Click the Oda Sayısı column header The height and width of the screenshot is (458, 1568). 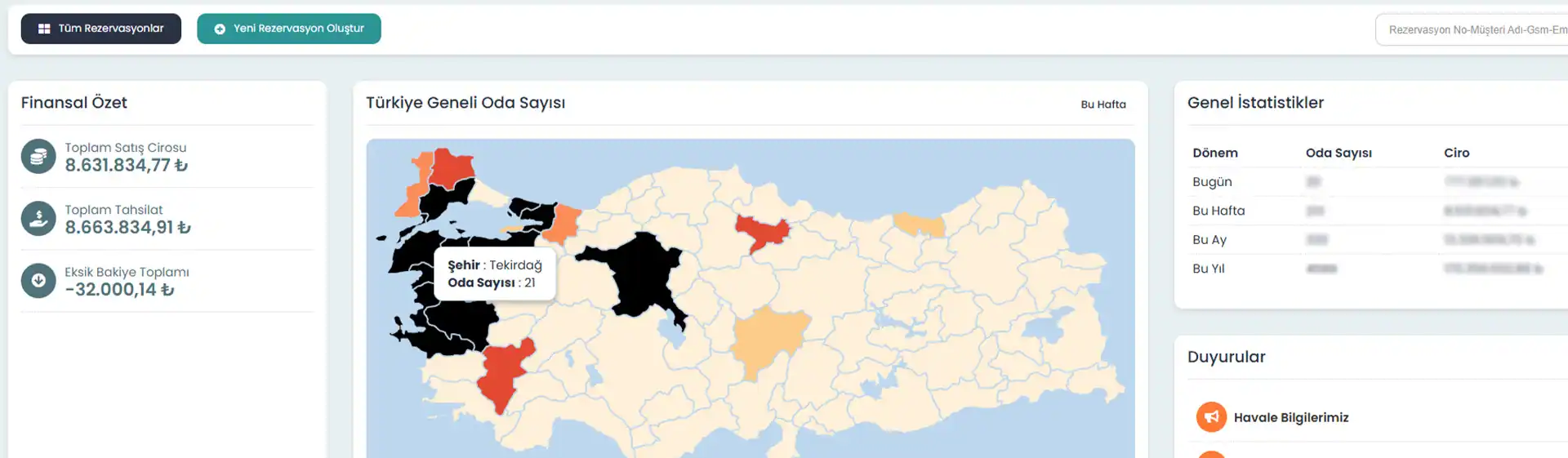coord(1338,153)
